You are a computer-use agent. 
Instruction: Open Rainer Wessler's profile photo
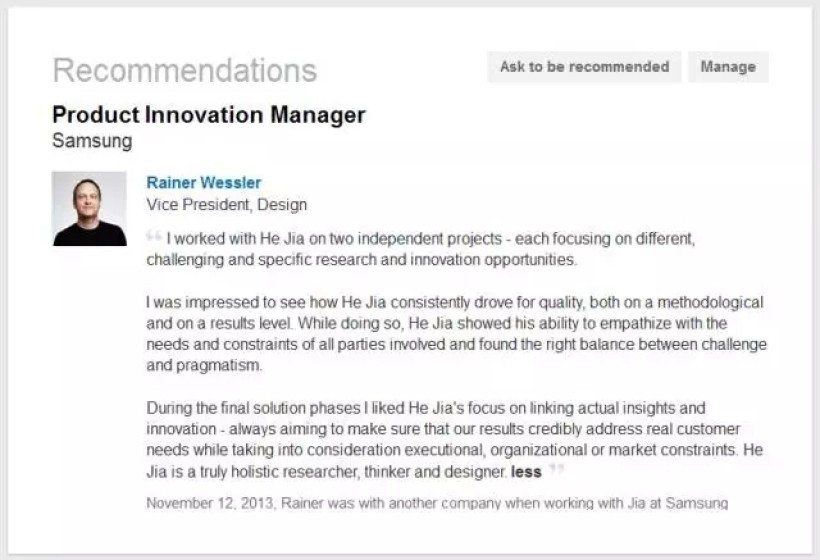point(89,209)
